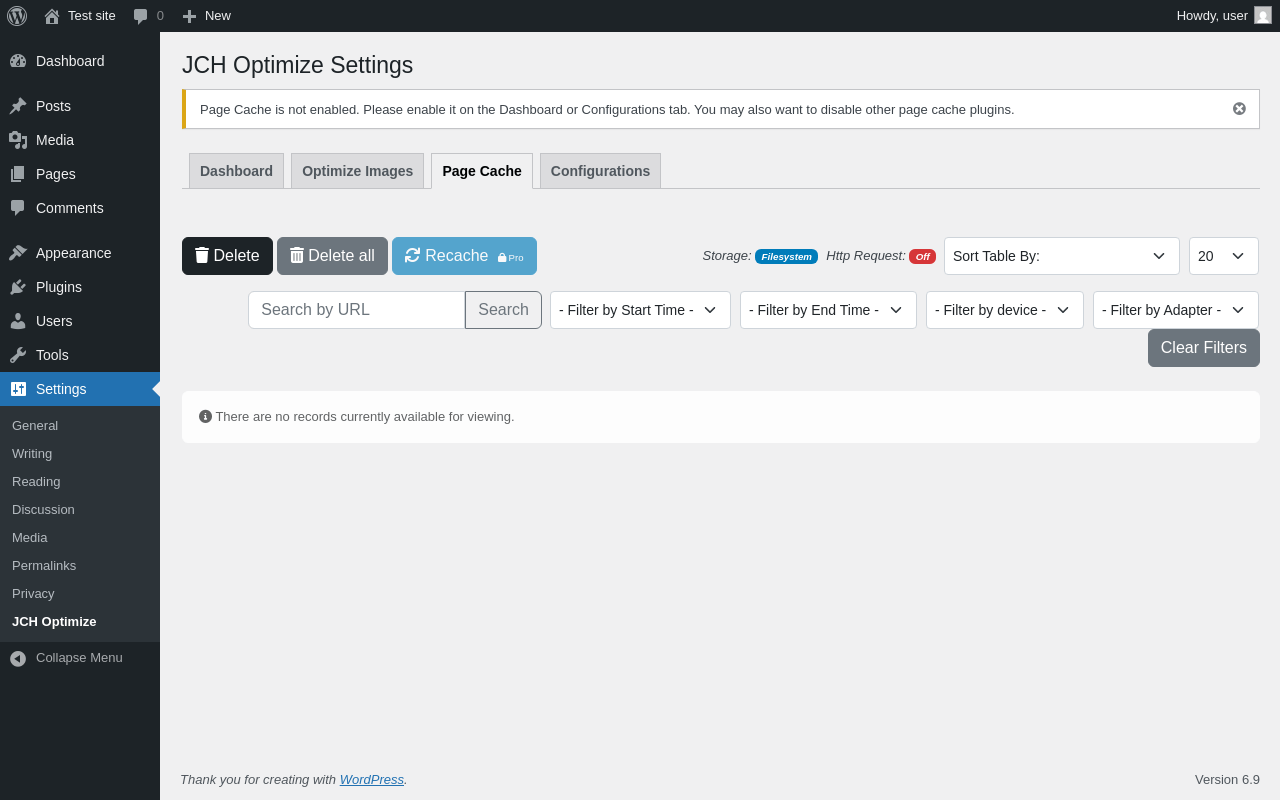The image size is (1280, 800).
Task: Open Discussion settings submenu item
Action: click(x=43, y=509)
